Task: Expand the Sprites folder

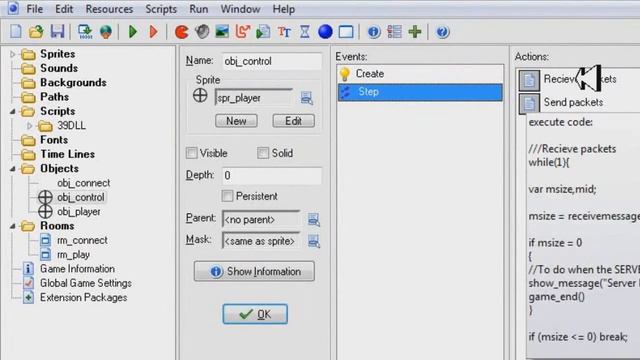Action: pos(13,54)
